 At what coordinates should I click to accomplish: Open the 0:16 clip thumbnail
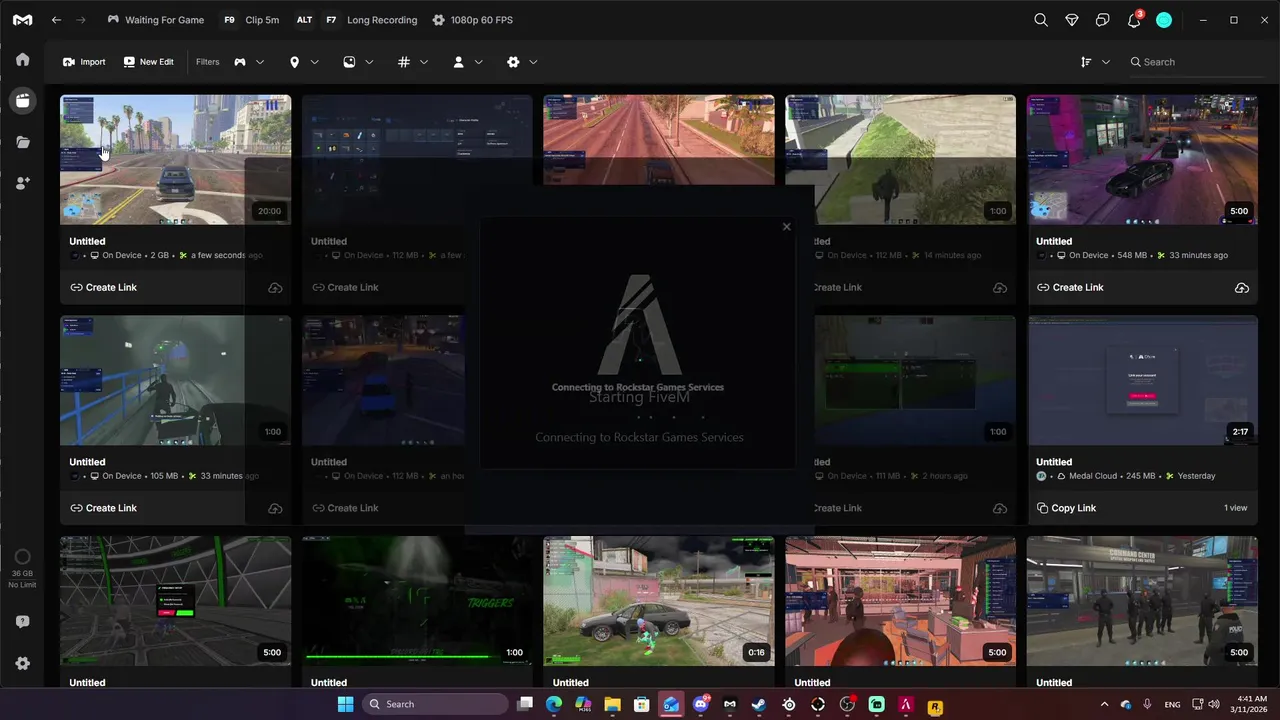pos(658,601)
